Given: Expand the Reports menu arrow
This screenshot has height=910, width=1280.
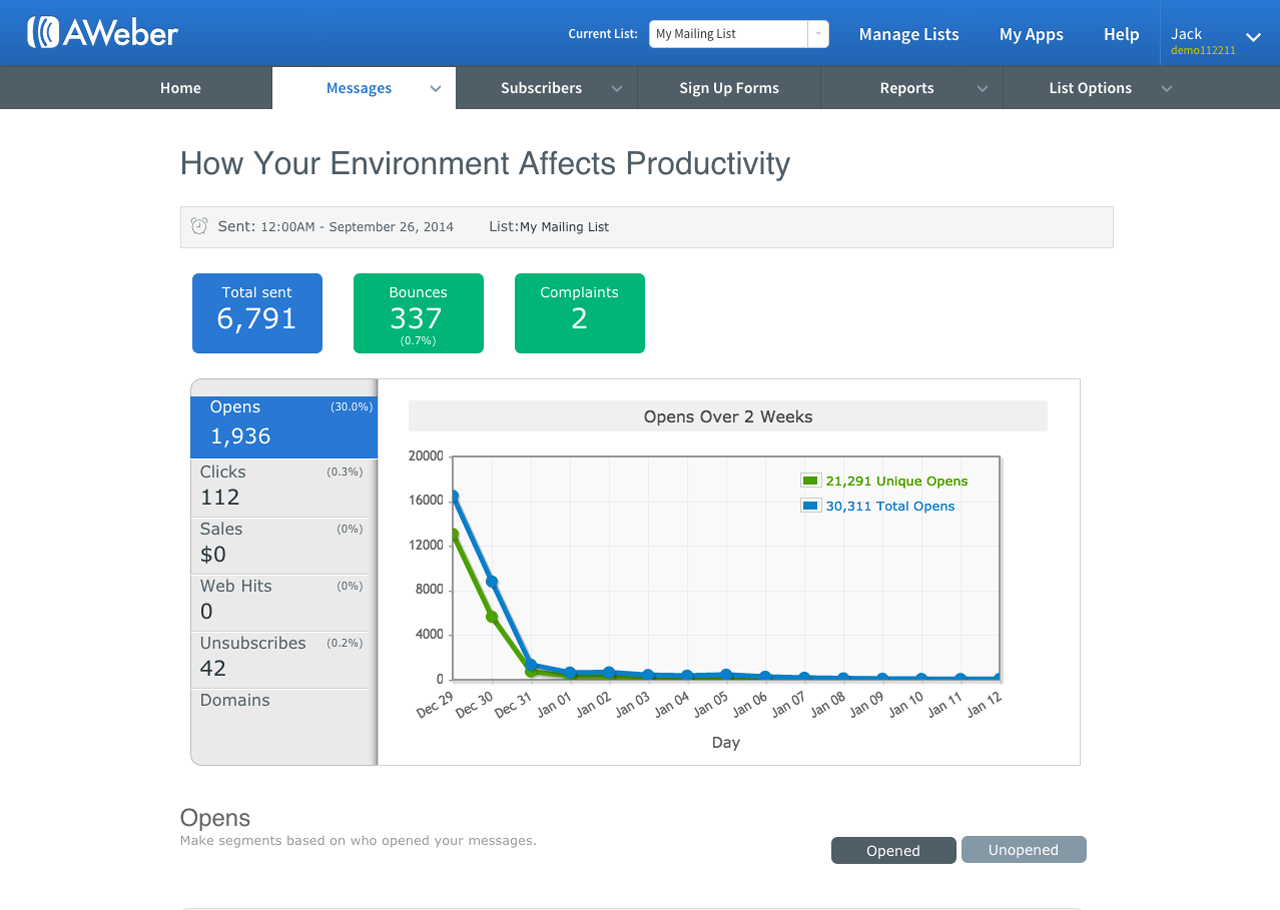Looking at the screenshot, I should tap(982, 88).
